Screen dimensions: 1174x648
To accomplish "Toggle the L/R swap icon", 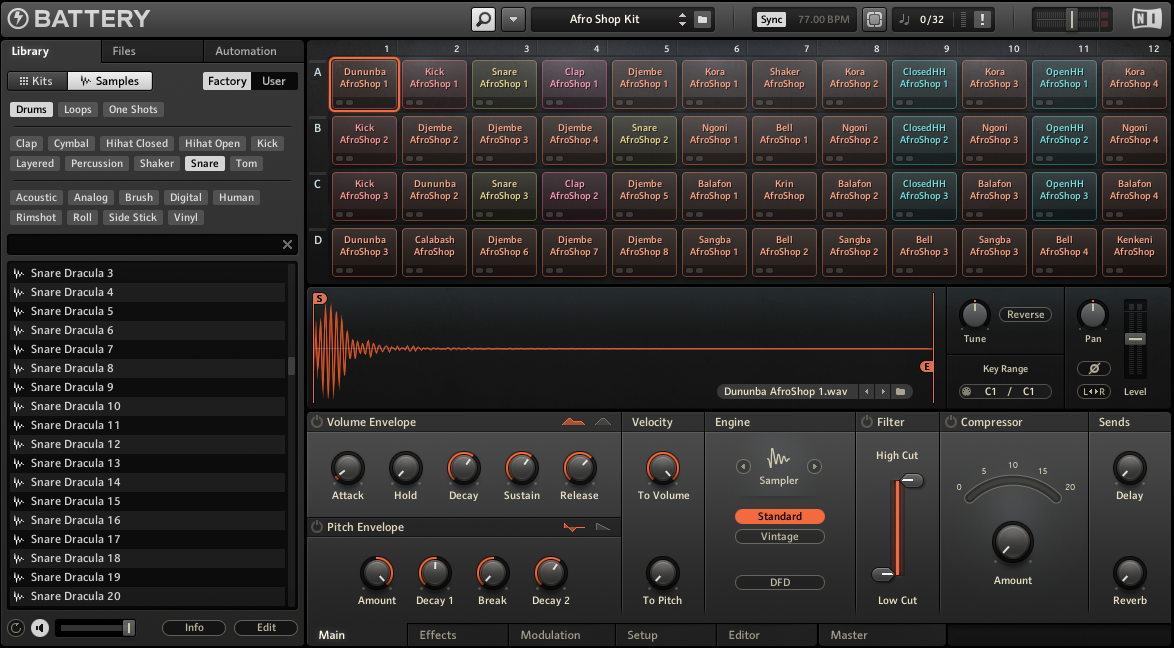I will click(x=1093, y=392).
